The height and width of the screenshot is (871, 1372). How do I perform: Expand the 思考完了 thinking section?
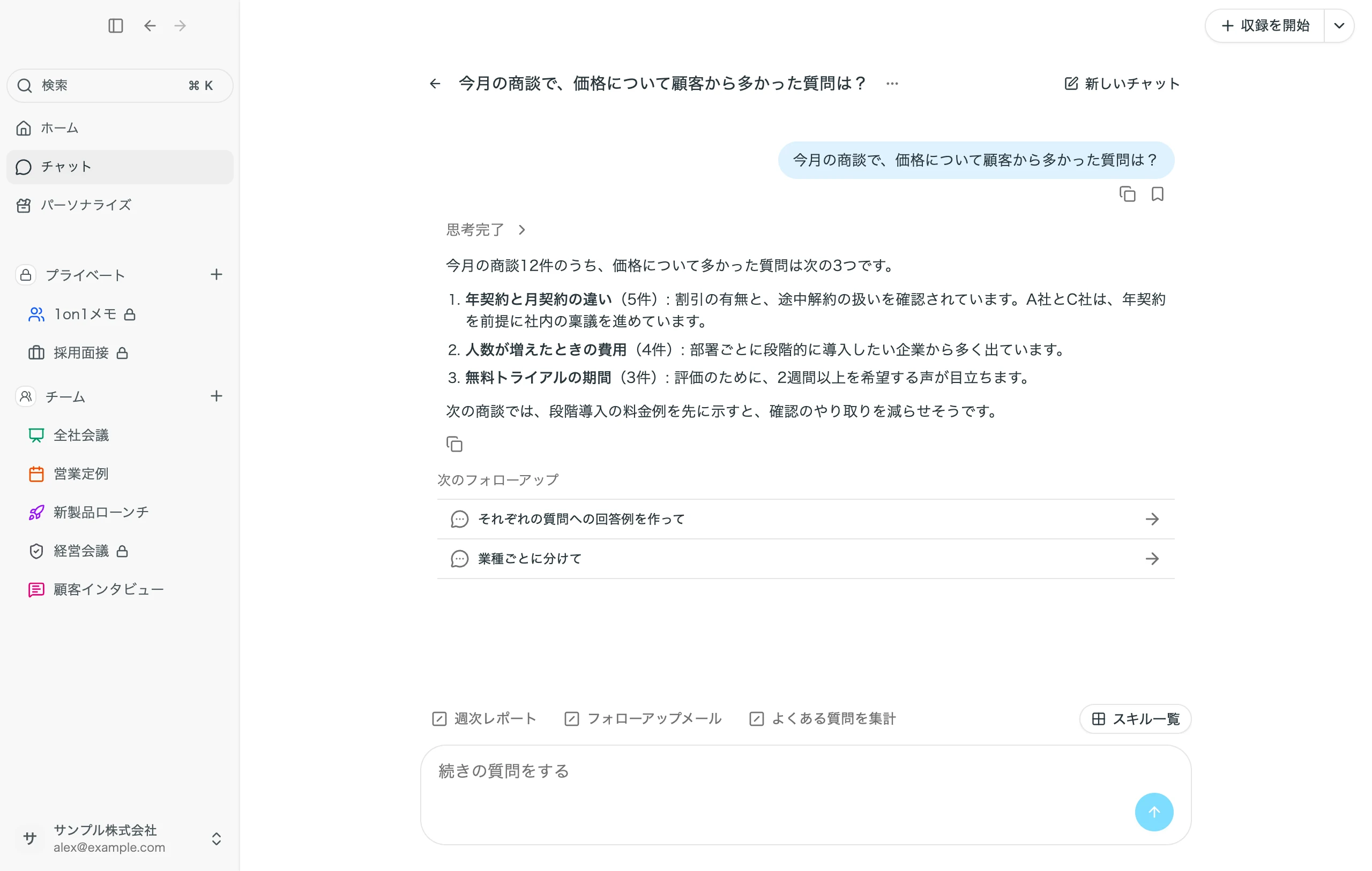[486, 230]
